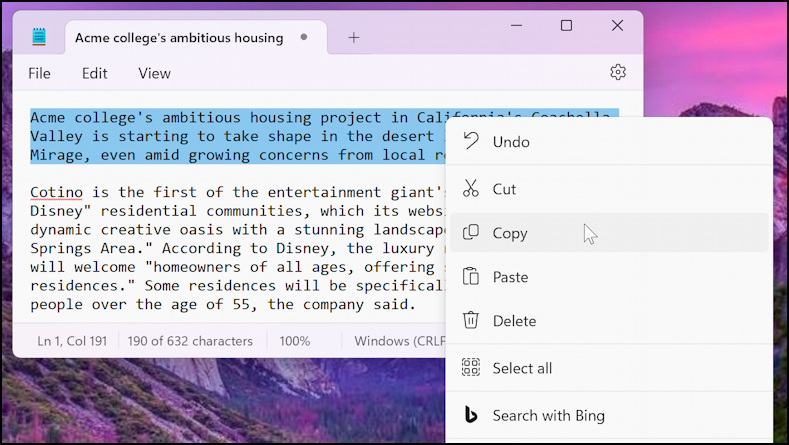This screenshot has height=445, width=789.
Task: Choose Search with Bing menu entry
Action: click(609, 415)
